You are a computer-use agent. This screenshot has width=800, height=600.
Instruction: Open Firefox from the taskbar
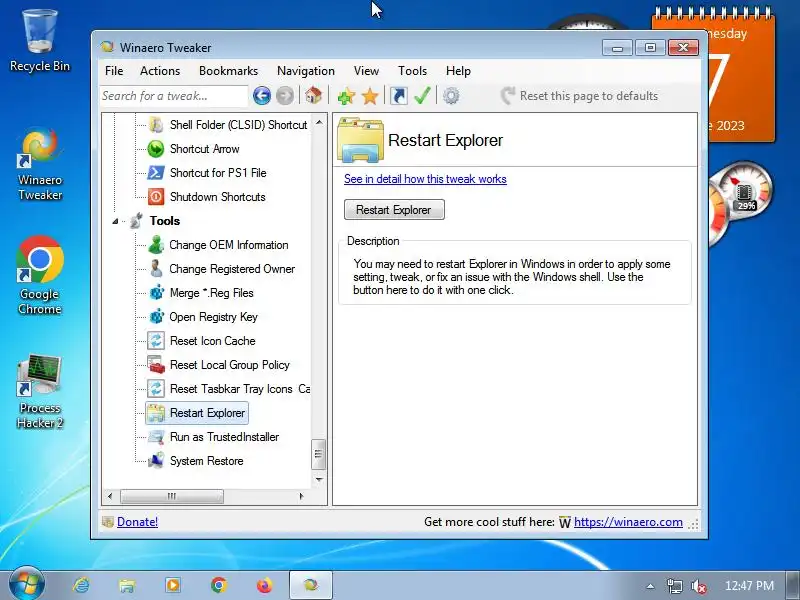[x=265, y=585]
